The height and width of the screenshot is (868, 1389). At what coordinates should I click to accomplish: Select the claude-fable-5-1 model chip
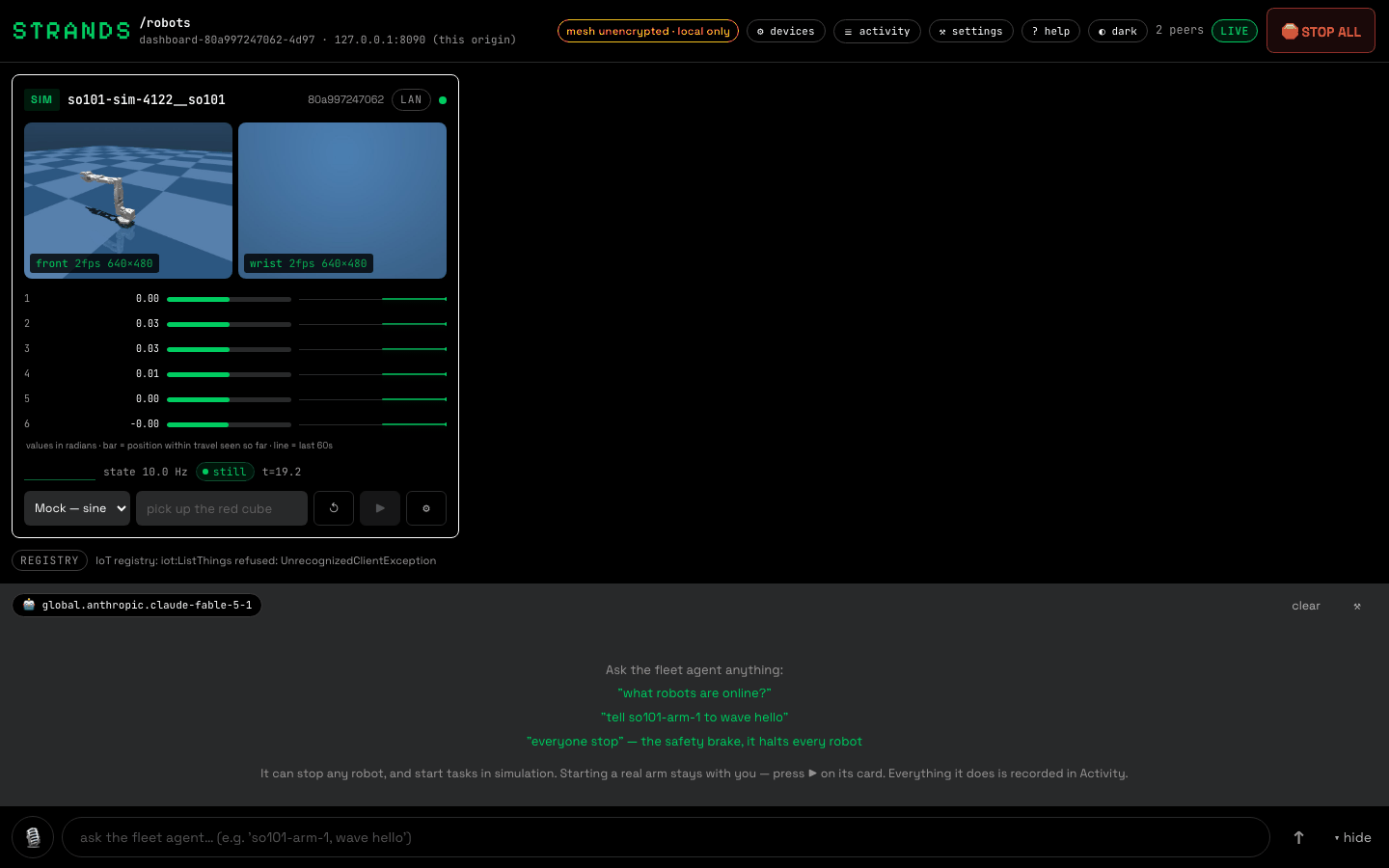(x=137, y=605)
